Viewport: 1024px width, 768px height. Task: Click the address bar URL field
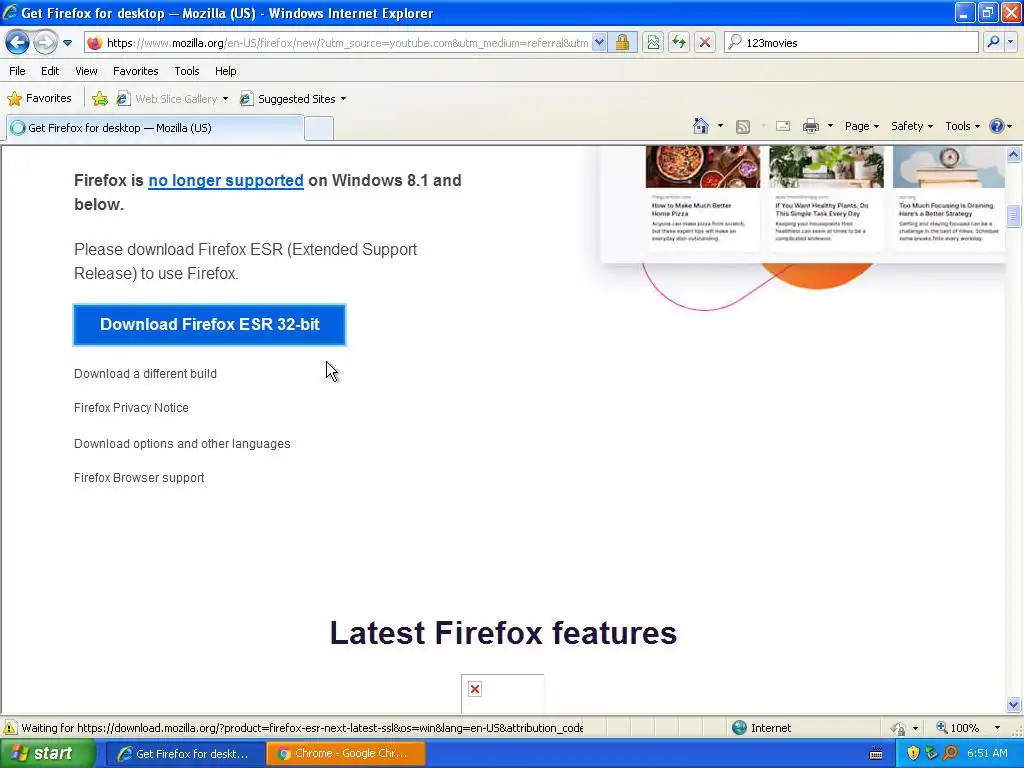(x=346, y=43)
